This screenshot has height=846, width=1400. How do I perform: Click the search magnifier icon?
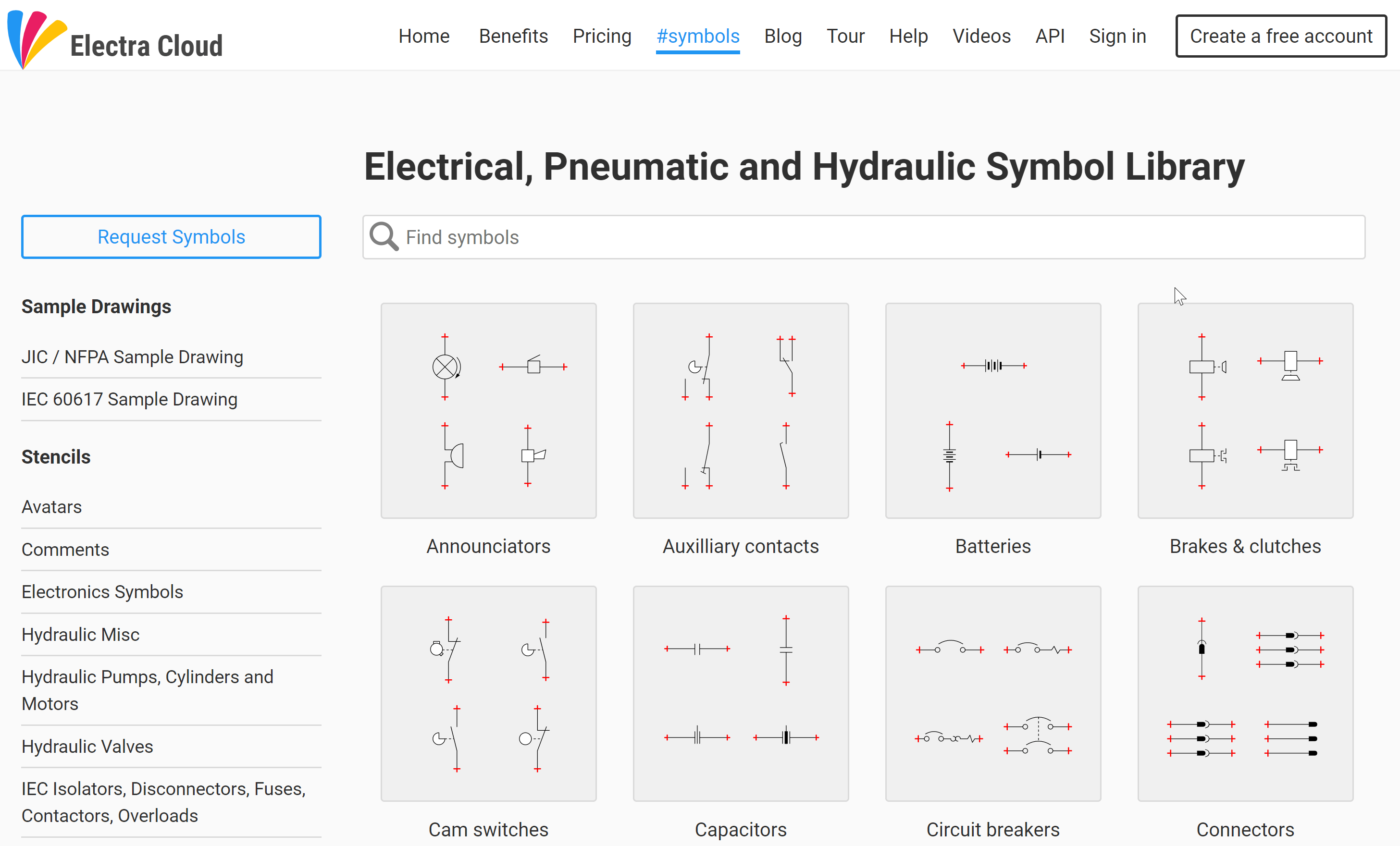(384, 237)
